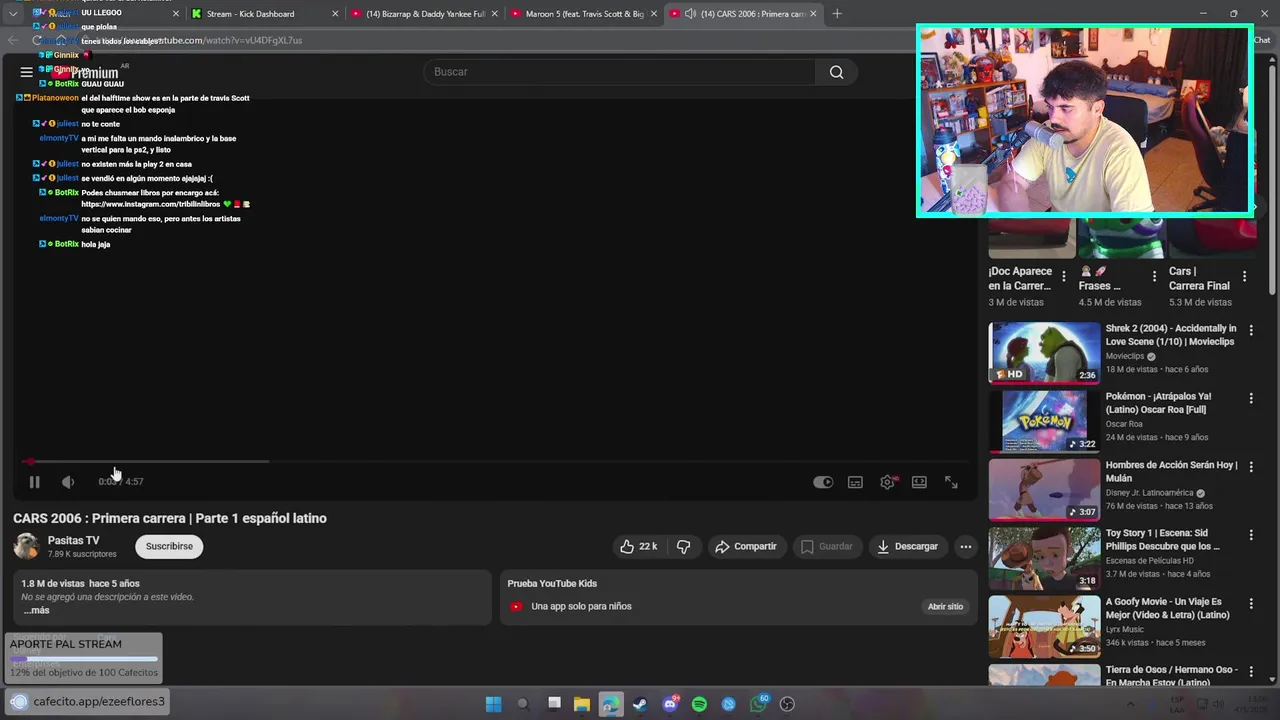Open Windows taskbar search
Viewport: 1280px width, 720px height.
click(522, 704)
